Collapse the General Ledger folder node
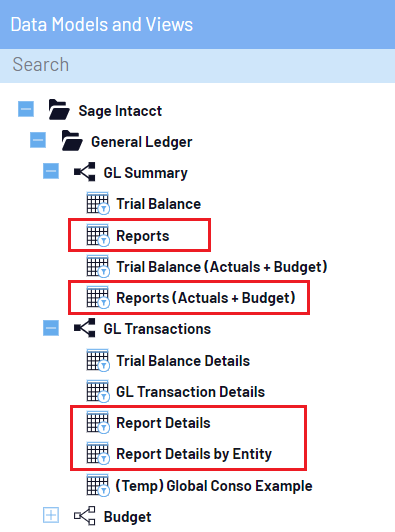 pos(38,140)
